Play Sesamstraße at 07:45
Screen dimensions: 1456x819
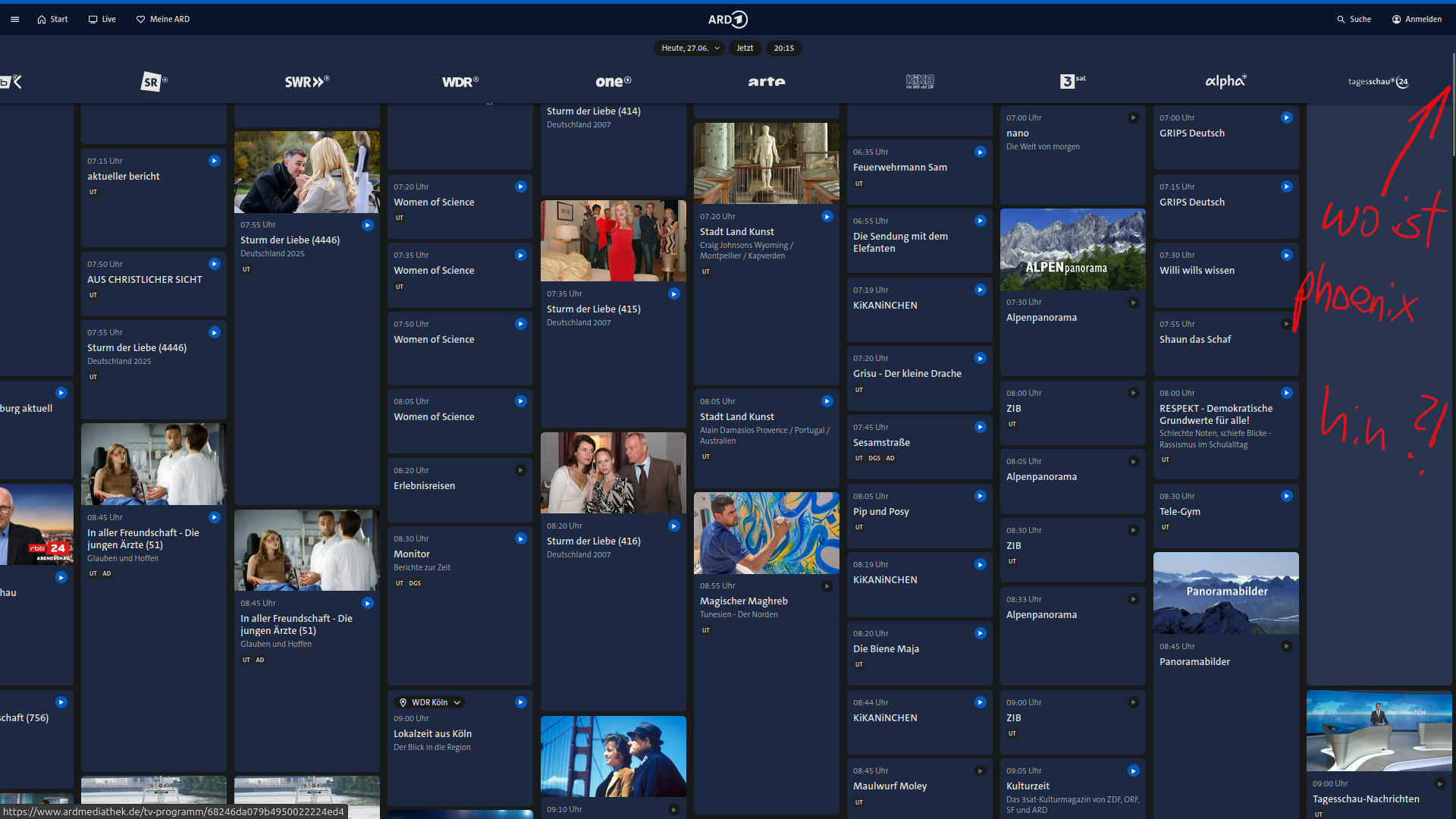tap(981, 427)
